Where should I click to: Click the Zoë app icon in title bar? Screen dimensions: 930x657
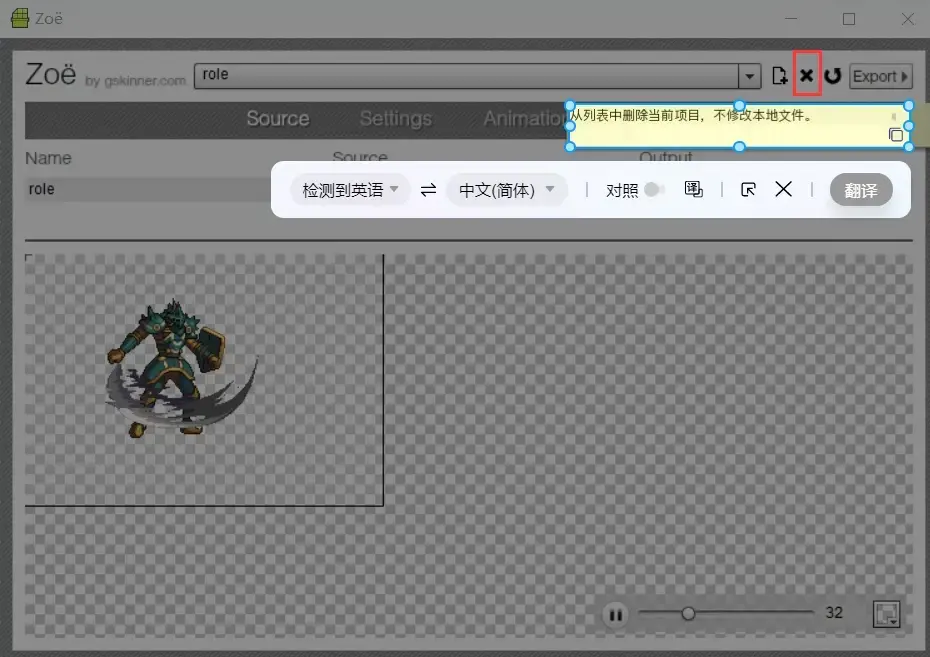(20, 18)
